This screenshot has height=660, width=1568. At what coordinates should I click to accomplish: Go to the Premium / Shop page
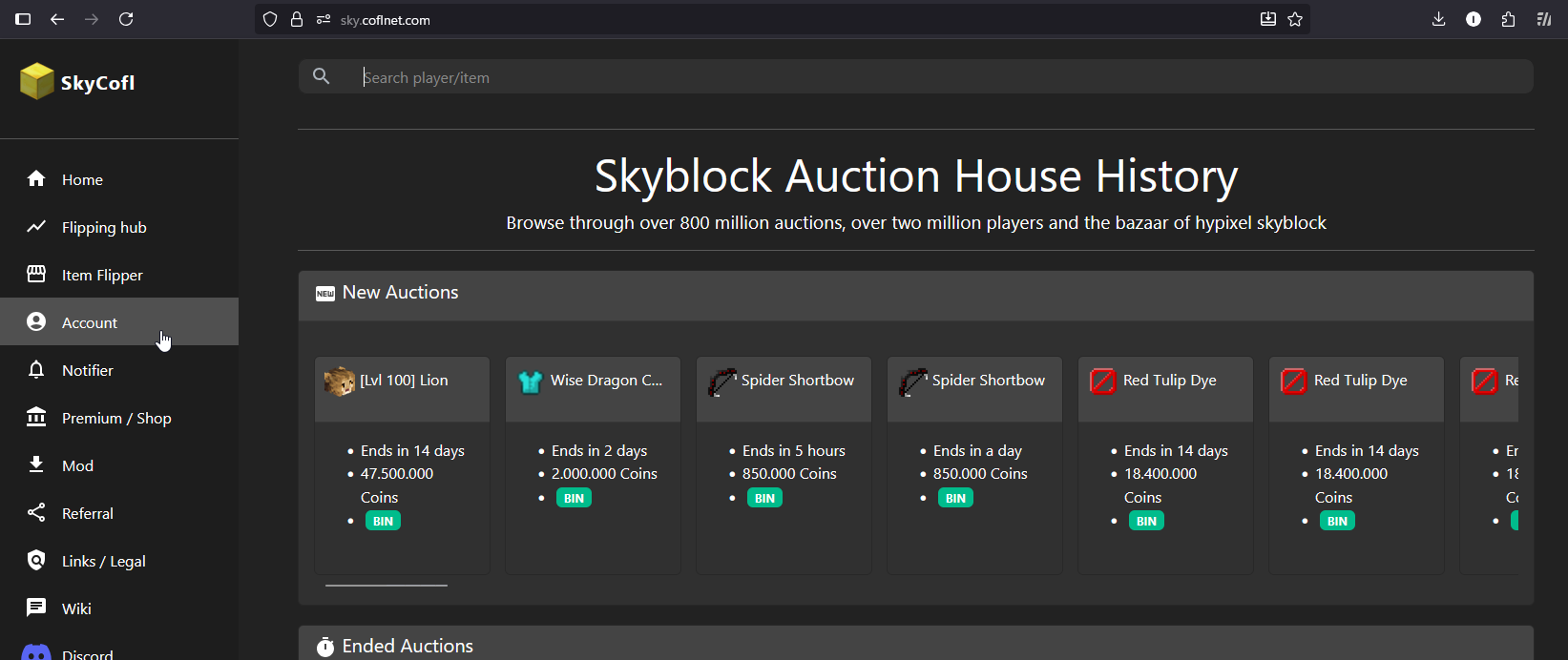[115, 418]
